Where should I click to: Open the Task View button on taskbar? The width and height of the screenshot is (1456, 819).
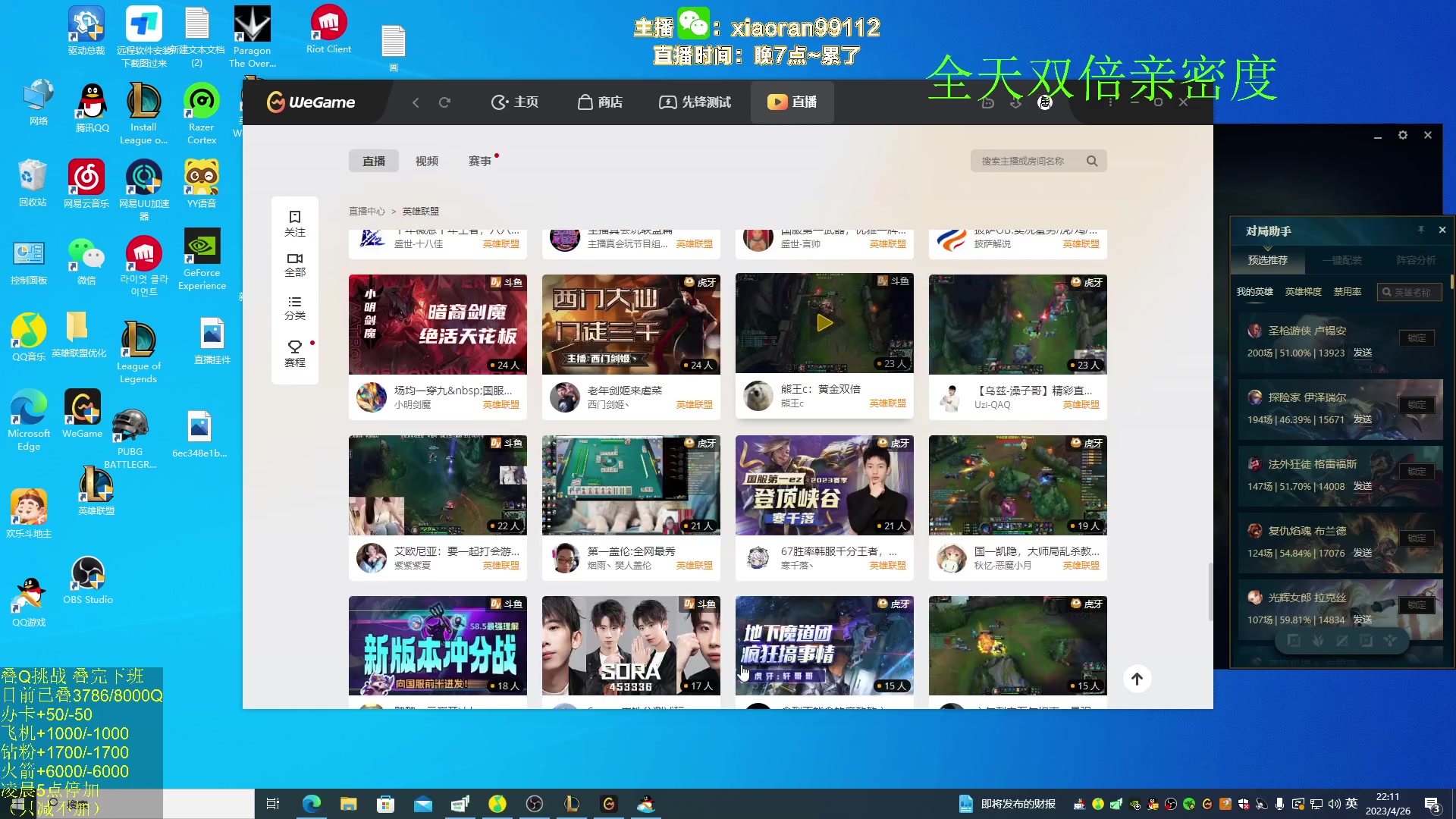(273, 804)
